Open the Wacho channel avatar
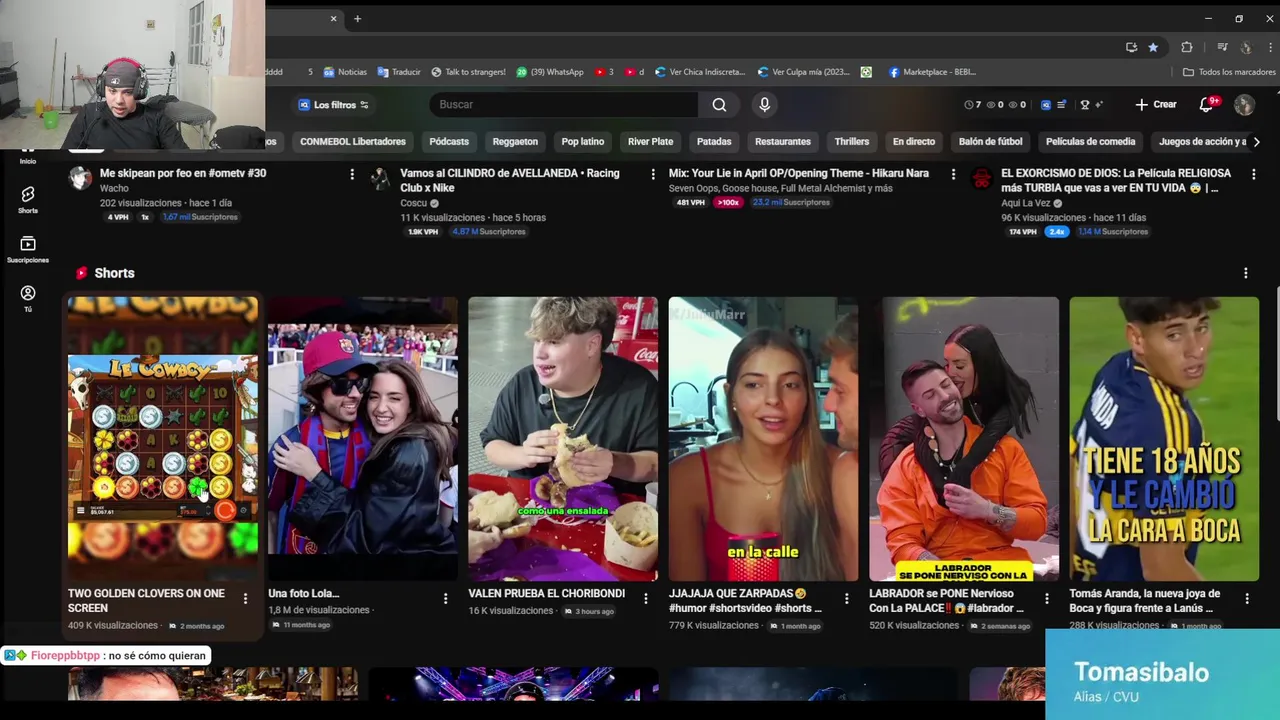The width and height of the screenshot is (1280, 720). point(80,179)
